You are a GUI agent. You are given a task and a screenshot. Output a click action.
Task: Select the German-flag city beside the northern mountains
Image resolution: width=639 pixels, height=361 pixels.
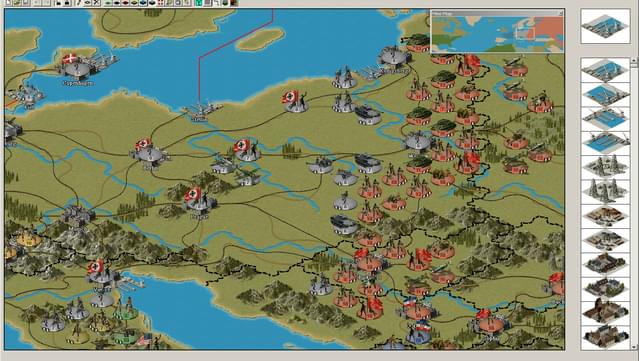199,200
